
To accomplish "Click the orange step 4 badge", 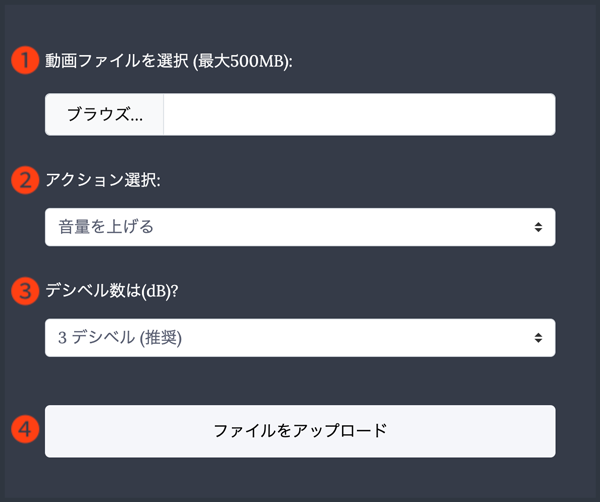I will (24, 430).
